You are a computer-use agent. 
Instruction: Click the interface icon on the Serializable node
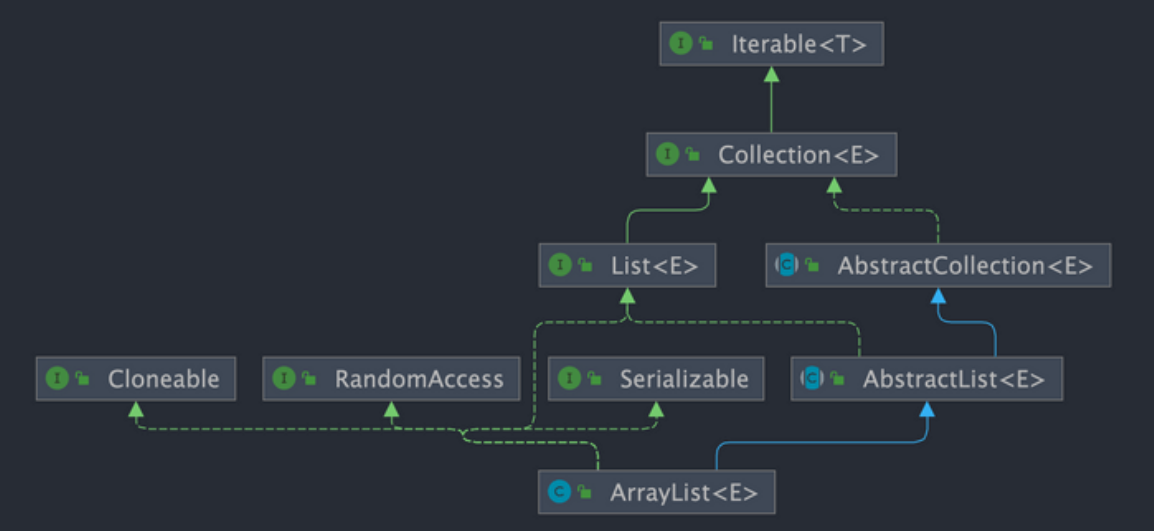click(x=569, y=379)
